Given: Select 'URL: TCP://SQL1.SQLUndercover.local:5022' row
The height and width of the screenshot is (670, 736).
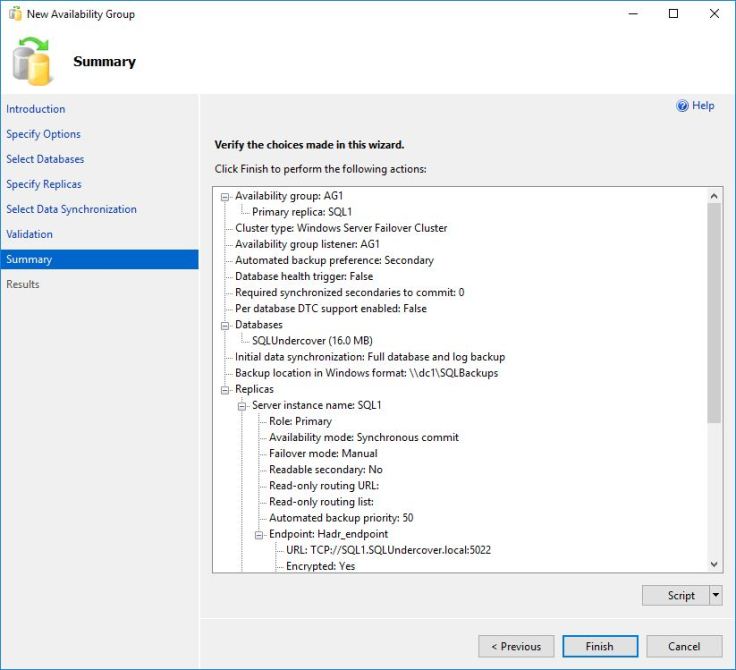Looking at the screenshot, I should 388,550.
